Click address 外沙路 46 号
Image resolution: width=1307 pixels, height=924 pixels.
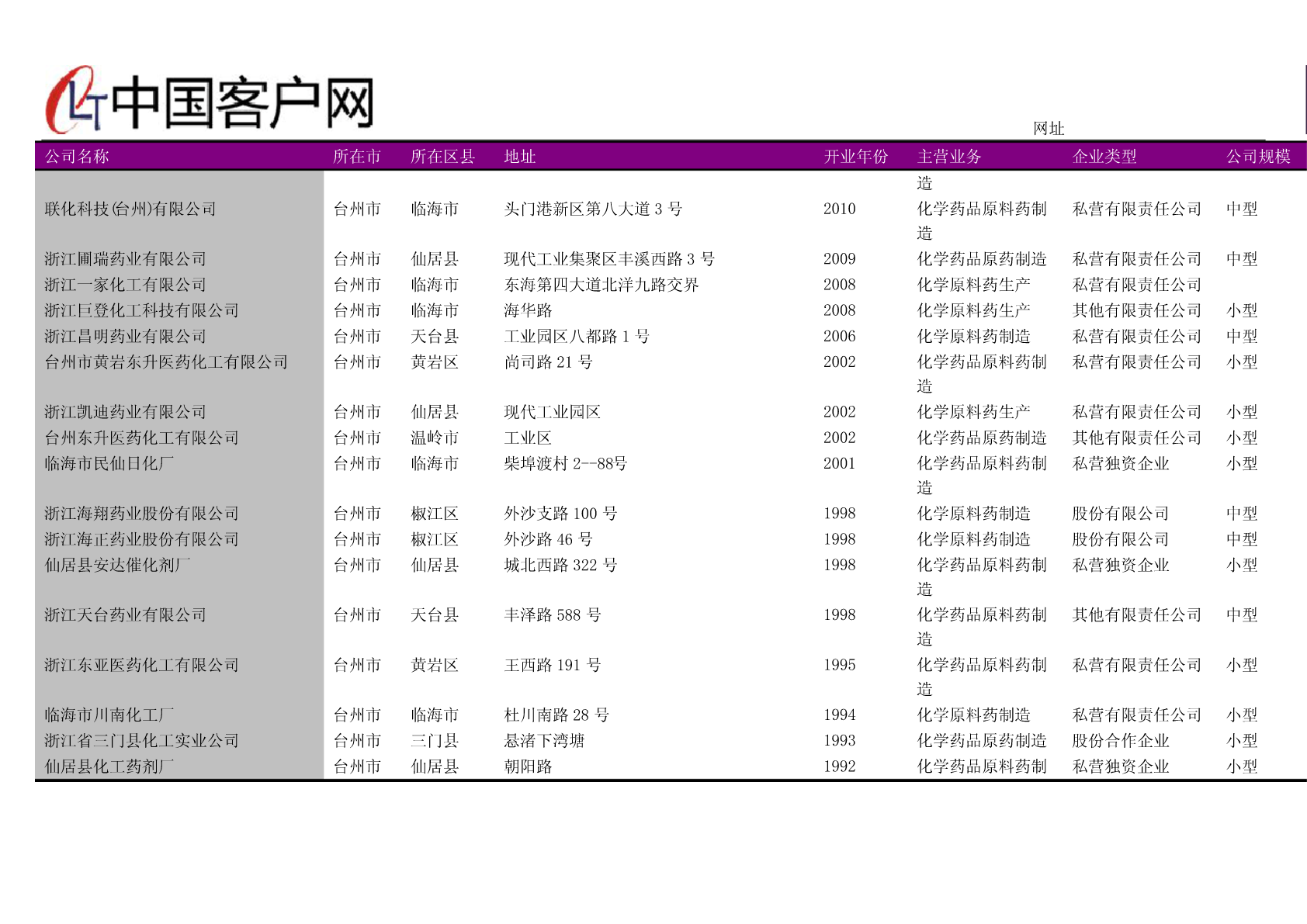point(549,539)
